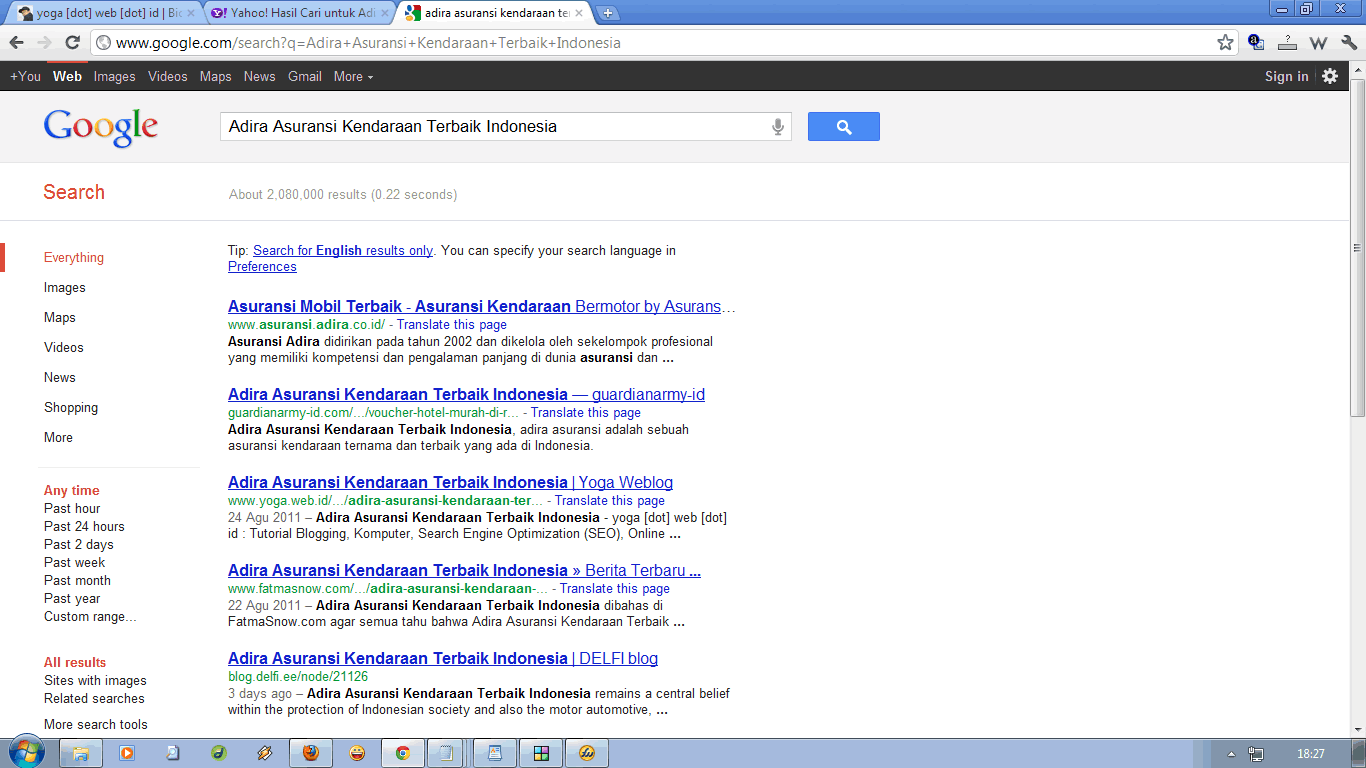
Task: Open the Preferences link
Action: pos(262,266)
